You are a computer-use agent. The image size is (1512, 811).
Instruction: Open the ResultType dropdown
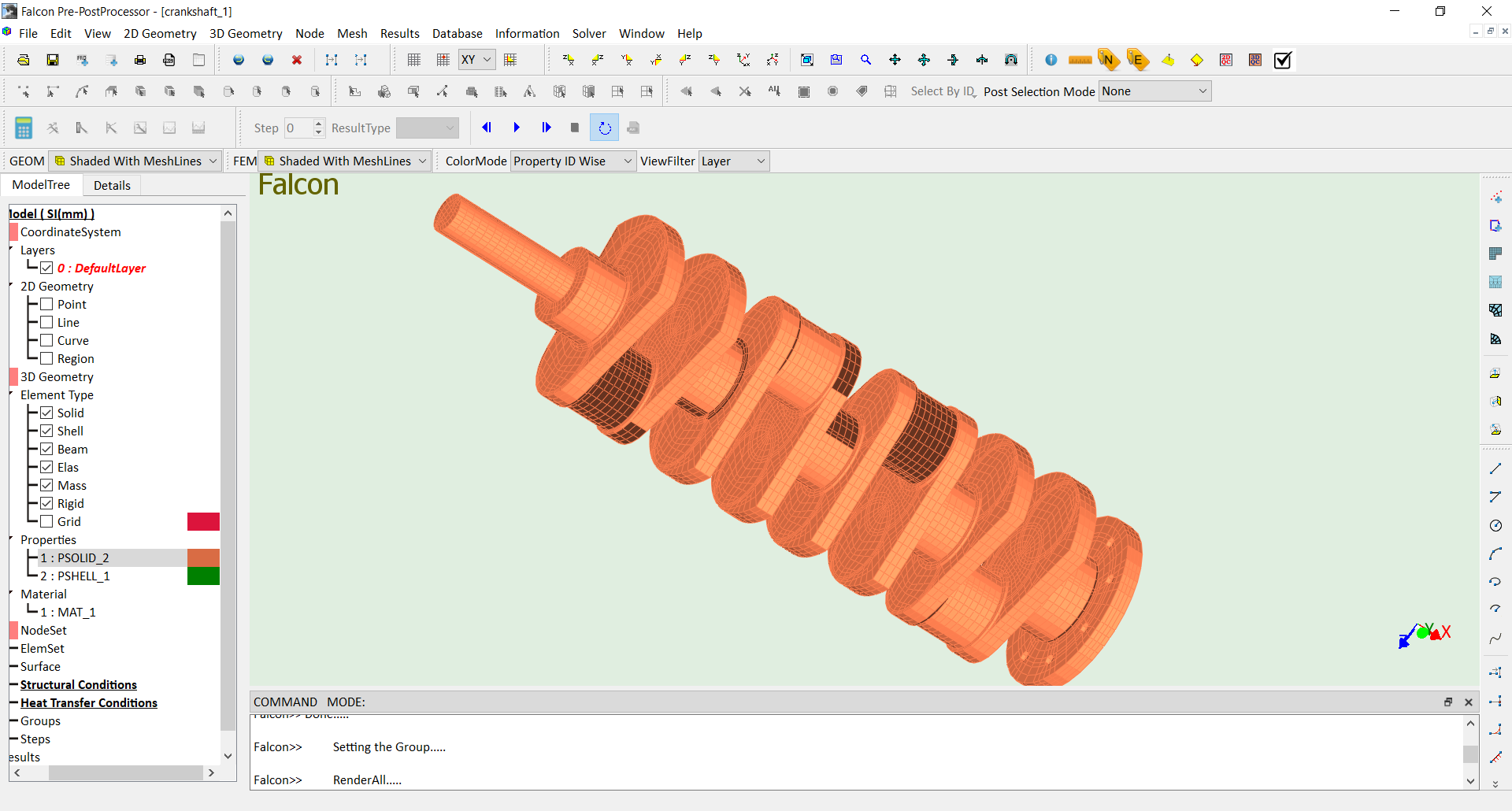[428, 128]
